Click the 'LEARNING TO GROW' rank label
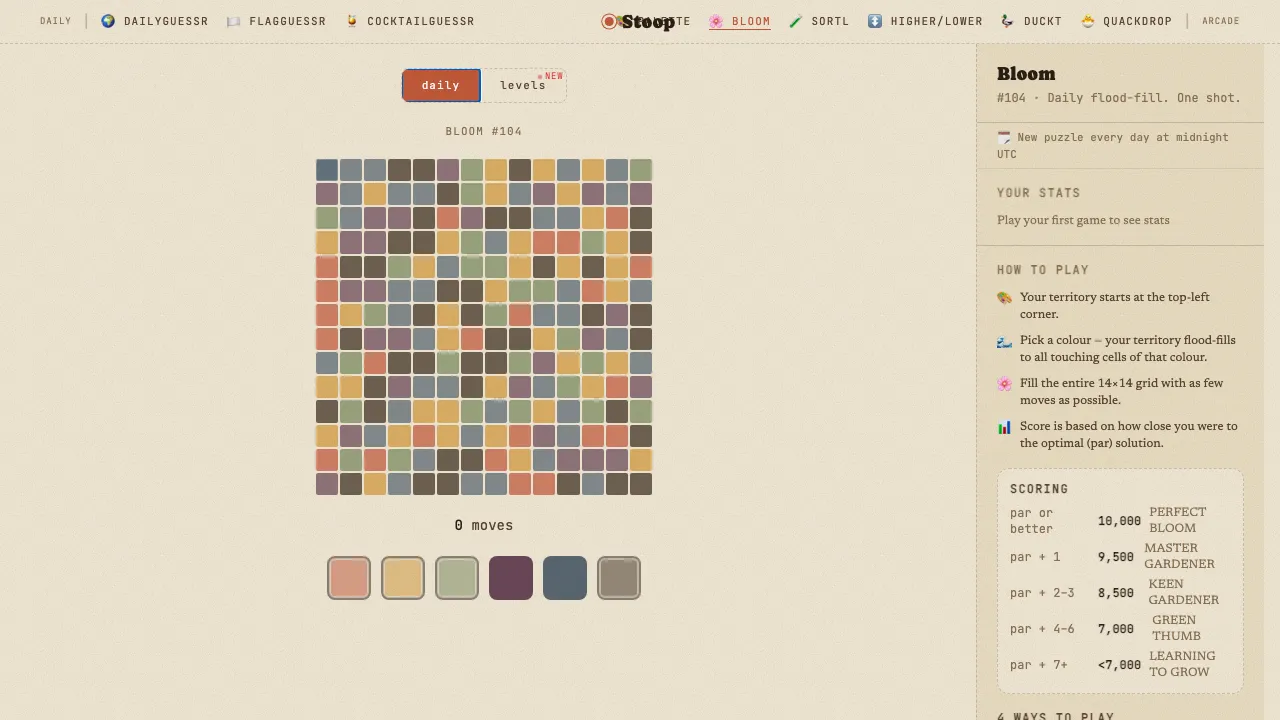1280x720 pixels. [x=1182, y=664]
